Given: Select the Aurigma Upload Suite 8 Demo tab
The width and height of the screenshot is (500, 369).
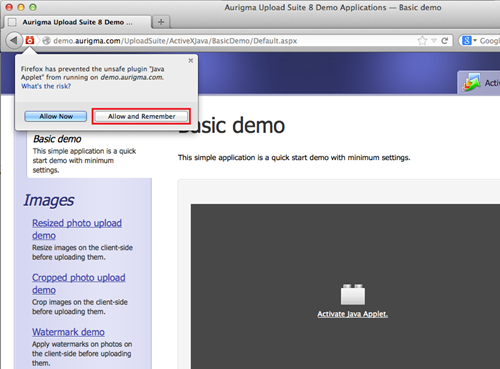Looking at the screenshot, I should click(77, 22).
